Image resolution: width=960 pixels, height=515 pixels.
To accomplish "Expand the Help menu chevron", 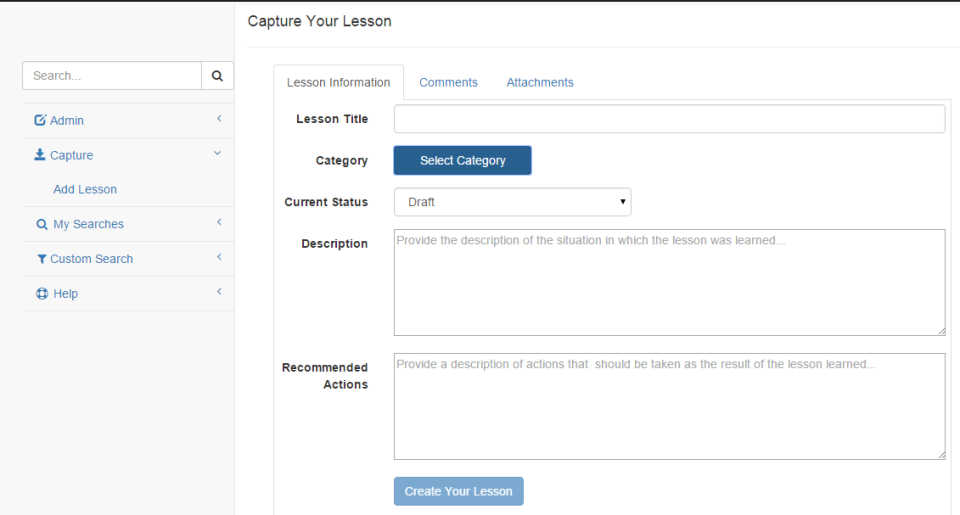I will [218, 293].
